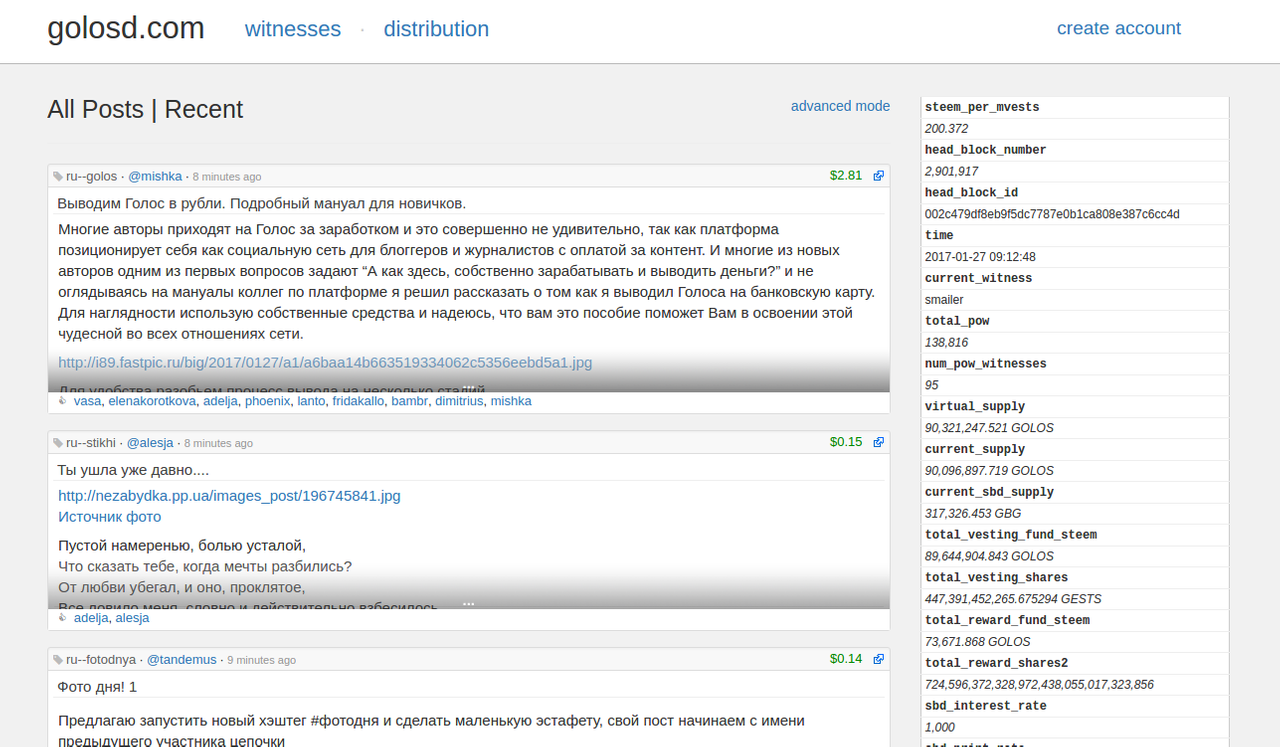Open voter mishka in the voters list
The height and width of the screenshot is (747, 1280).
click(x=511, y=401)
